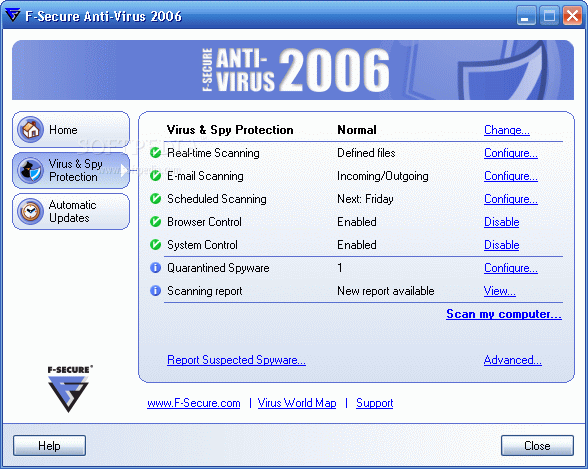The image size is (588, 469).
Task: Switch to the Automatic Updates tab
Action: pos(71,211)
